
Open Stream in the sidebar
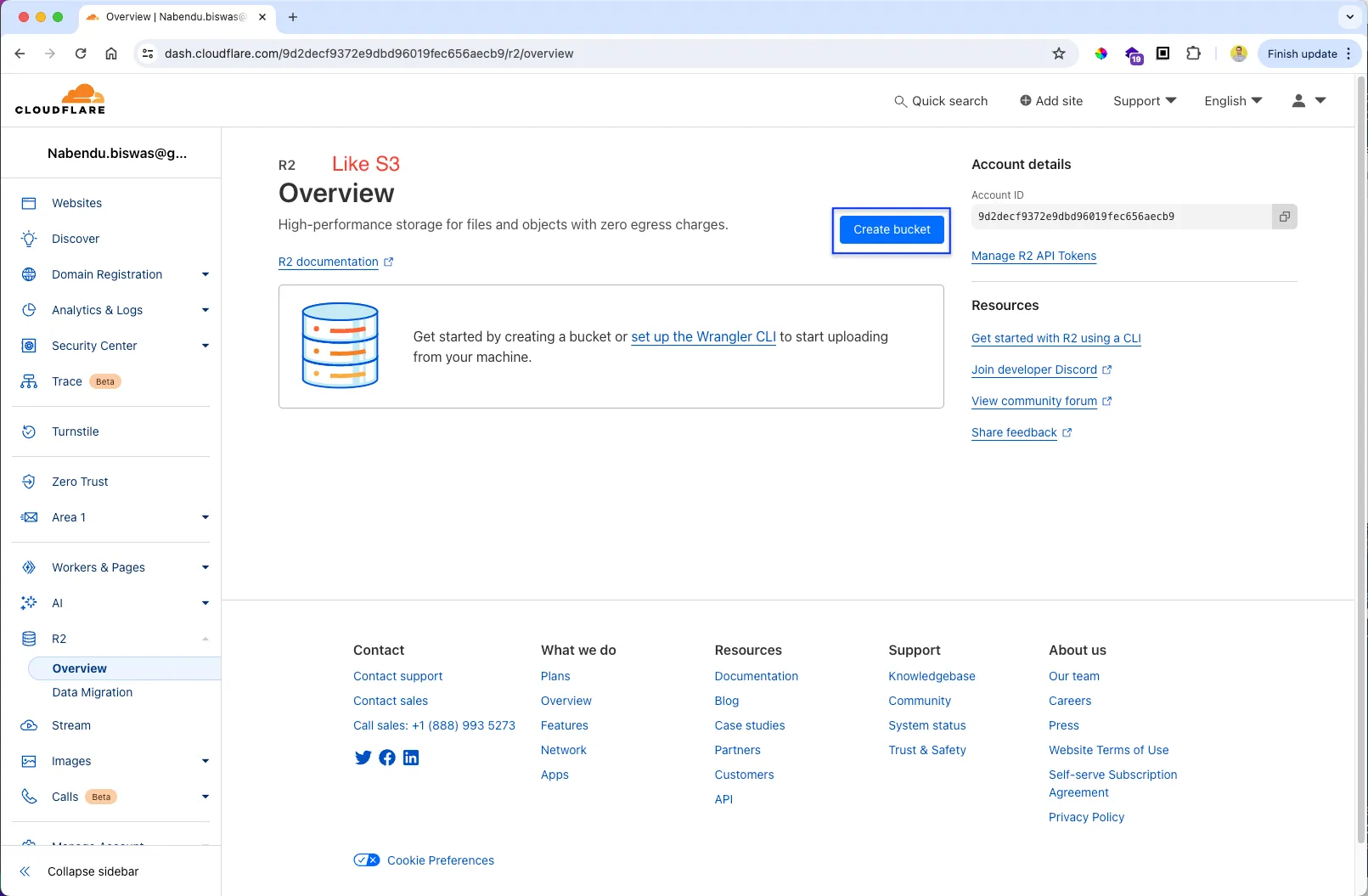tap(71, 725)
